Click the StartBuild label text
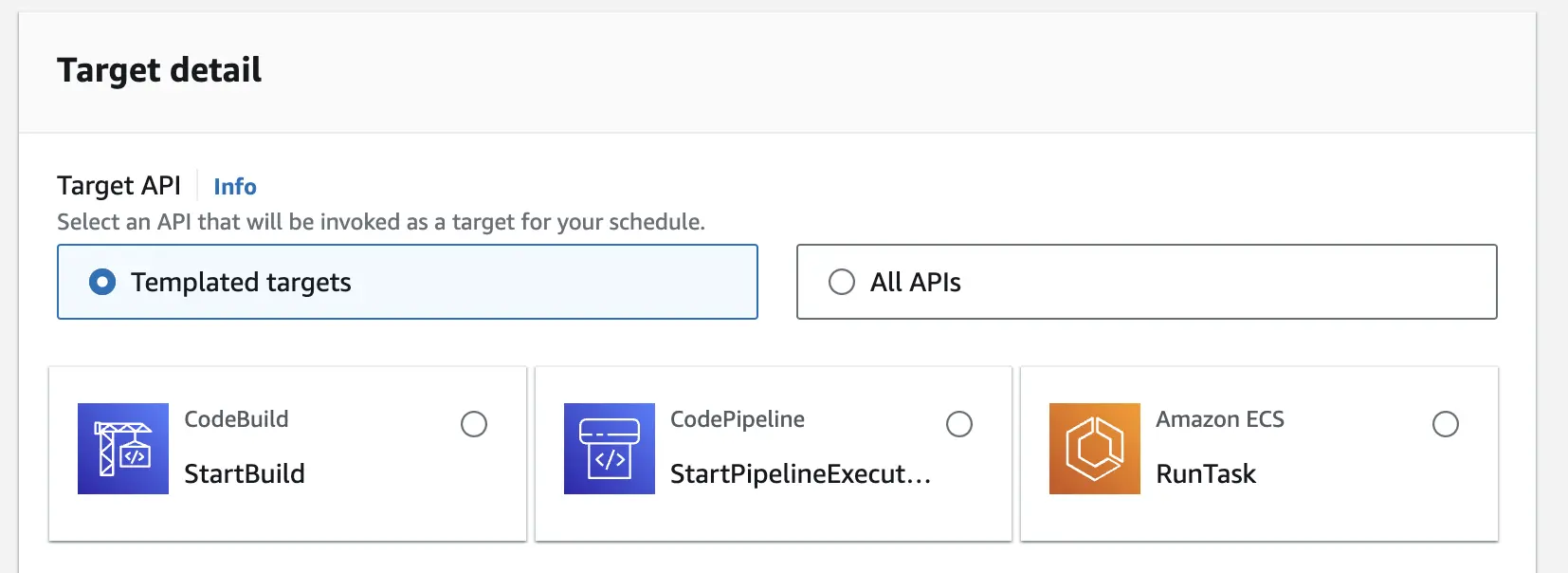 tap(245, 473)
